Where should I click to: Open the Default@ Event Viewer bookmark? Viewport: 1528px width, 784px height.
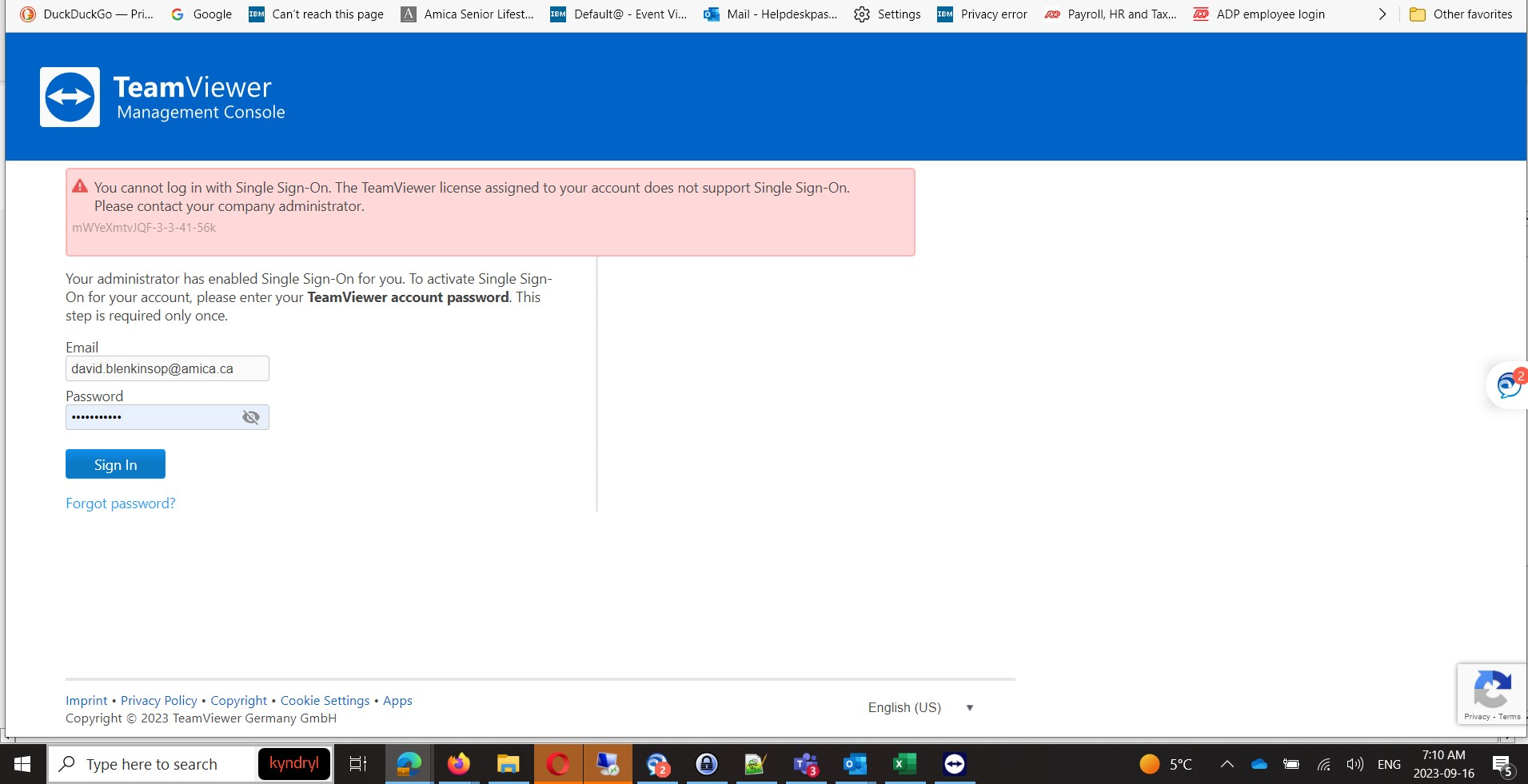619,14
